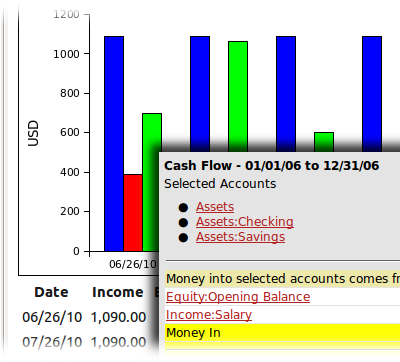The width and height of the screenshot is (400, 362).
Task: Select the 06/26/10 table row date
Action: (x=52, y=317)
